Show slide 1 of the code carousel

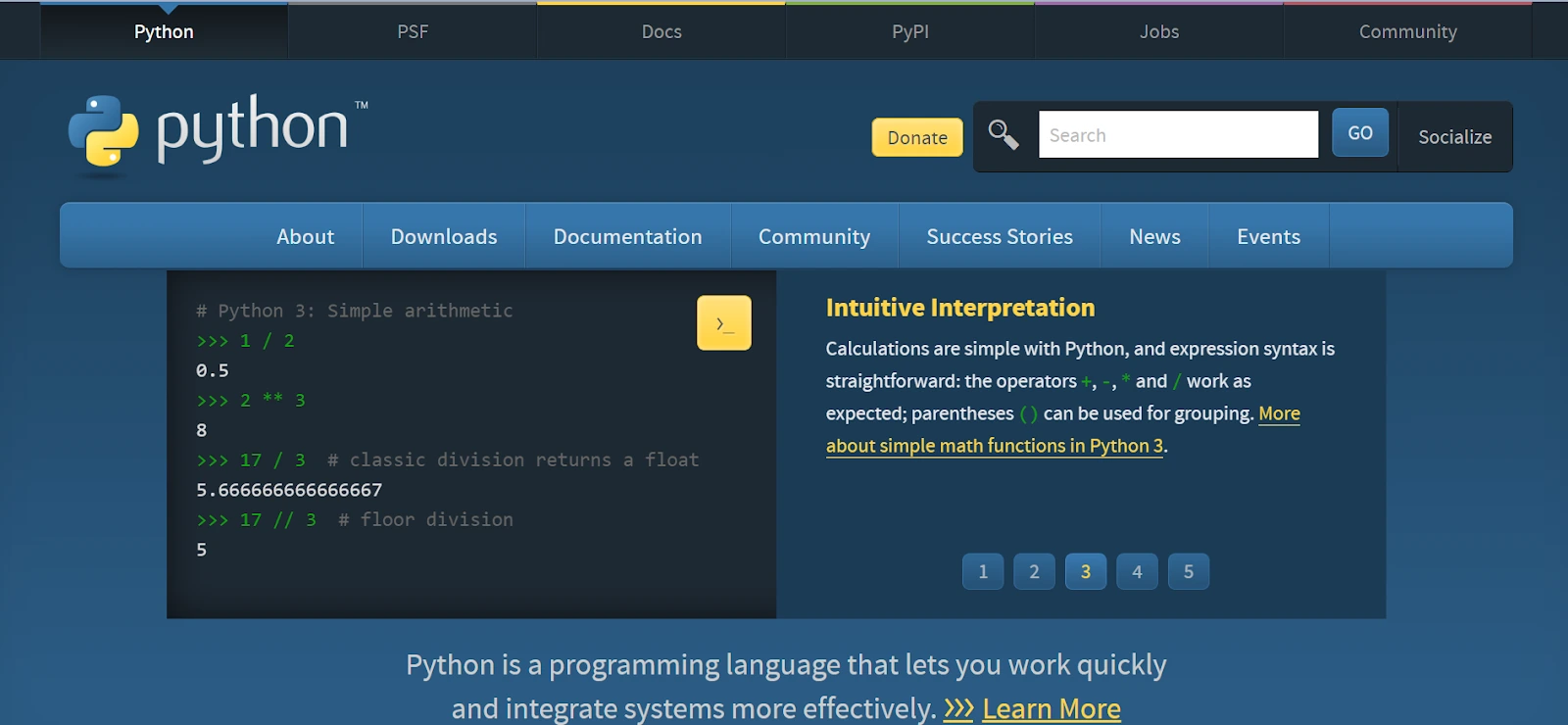tap(983, 571)
